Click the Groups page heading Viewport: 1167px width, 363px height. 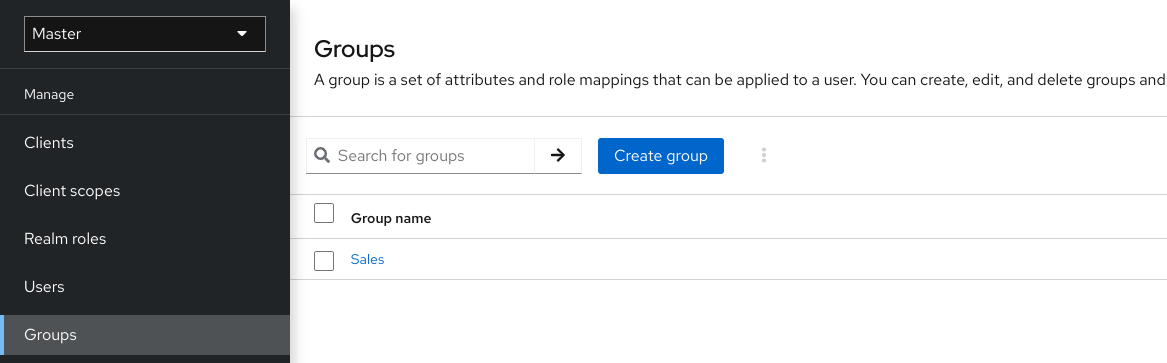tap(354, 49)
